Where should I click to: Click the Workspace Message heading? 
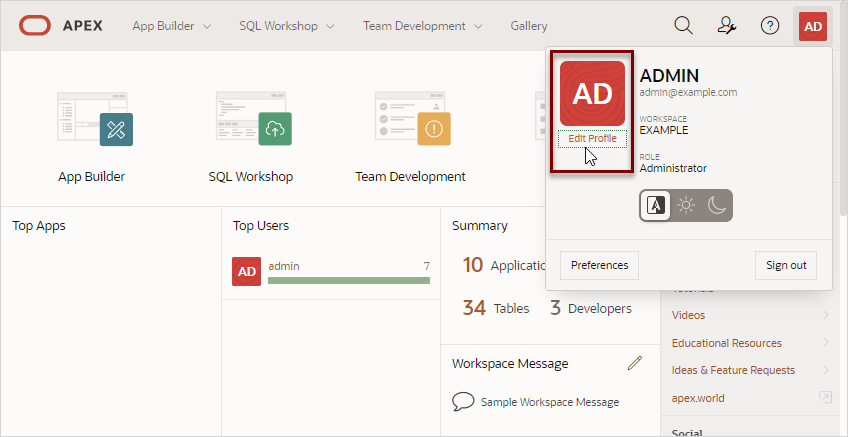(510, 363)
